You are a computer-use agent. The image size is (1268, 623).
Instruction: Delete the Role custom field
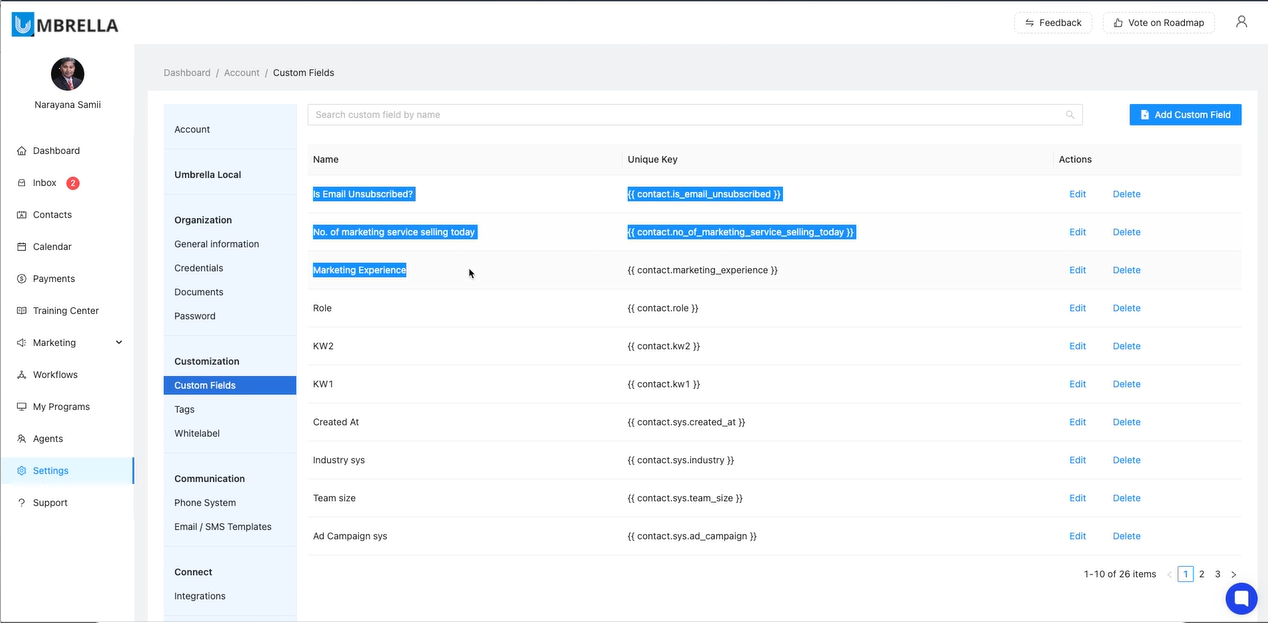tap(1126, 308)
